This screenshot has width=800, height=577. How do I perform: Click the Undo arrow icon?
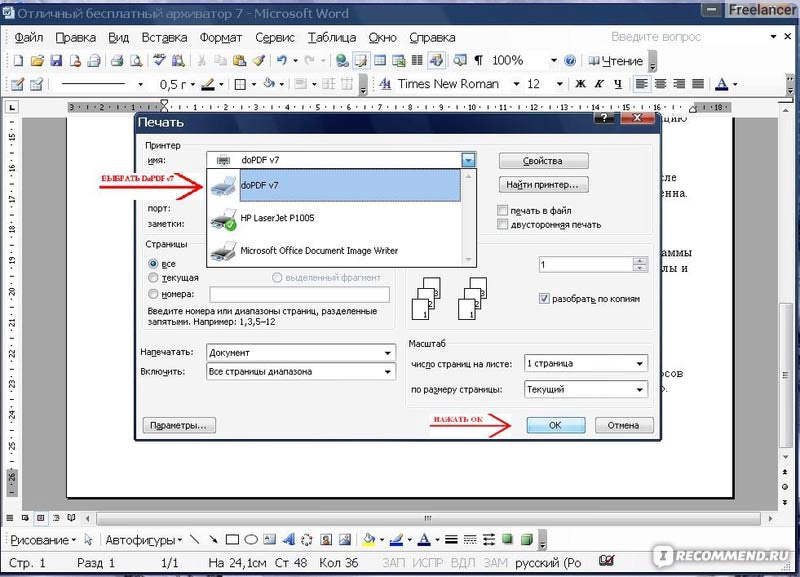point(282,61)
